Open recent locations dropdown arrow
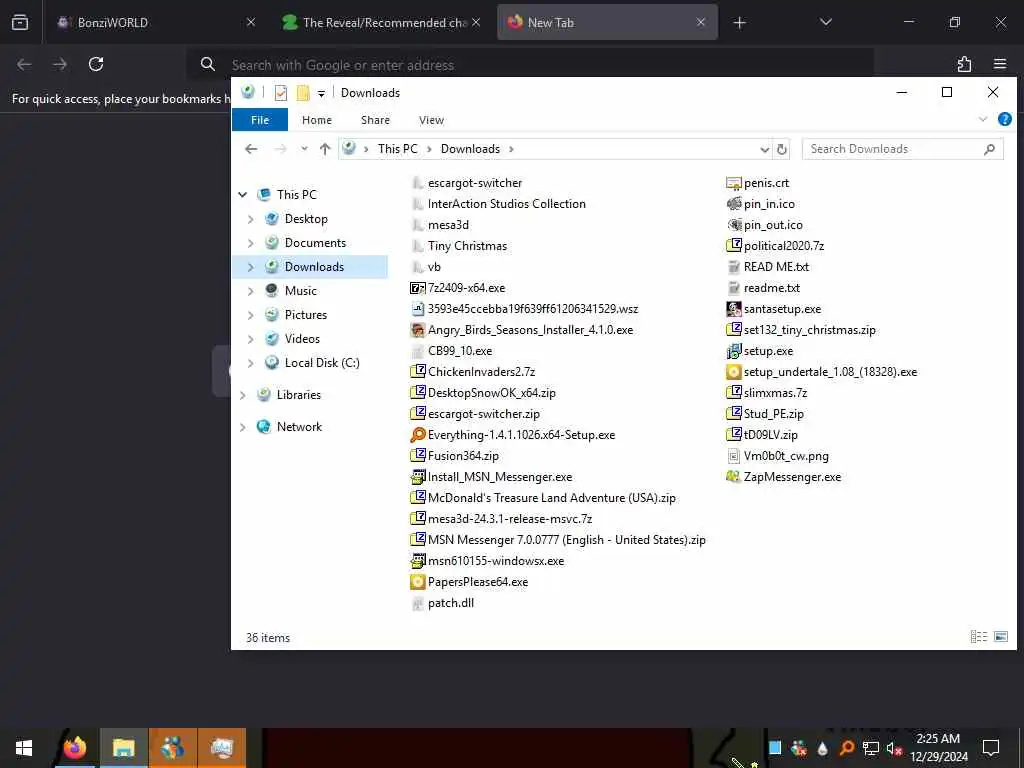Screen dimensions: 1024x768 pyautogui.click(x=304, y=149)
